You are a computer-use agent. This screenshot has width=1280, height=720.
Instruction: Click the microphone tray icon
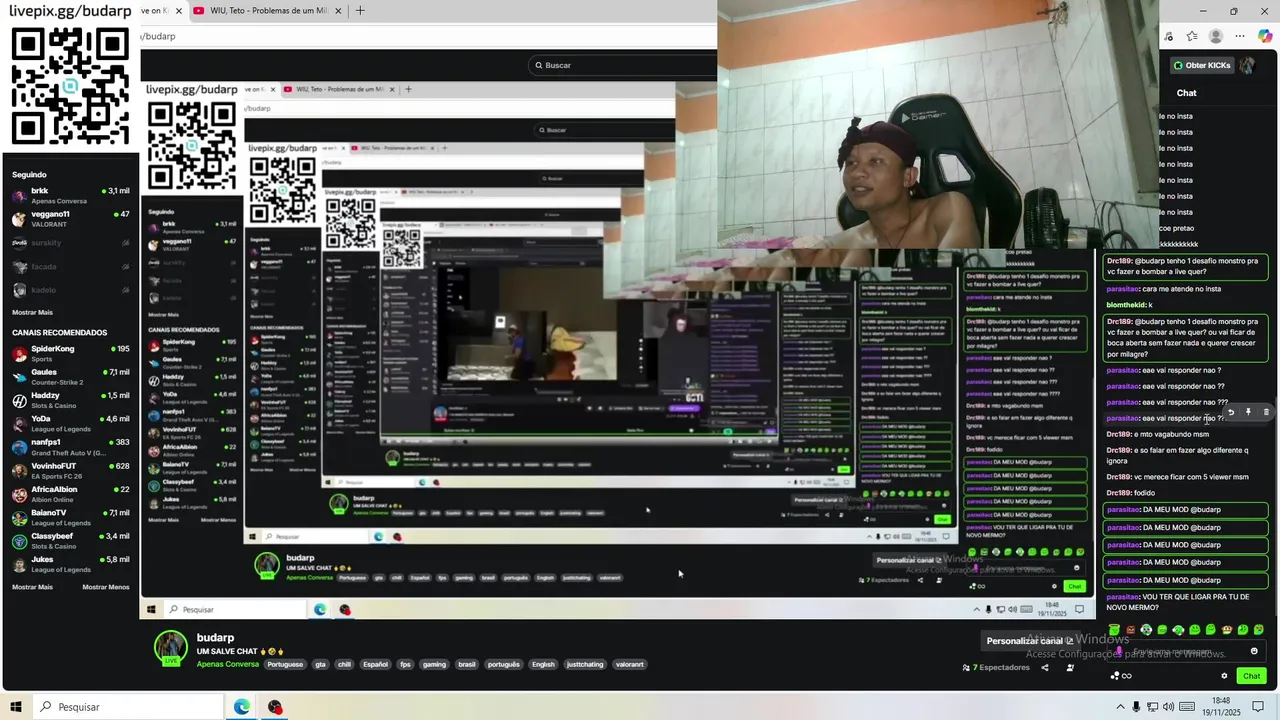[1136, 707]
